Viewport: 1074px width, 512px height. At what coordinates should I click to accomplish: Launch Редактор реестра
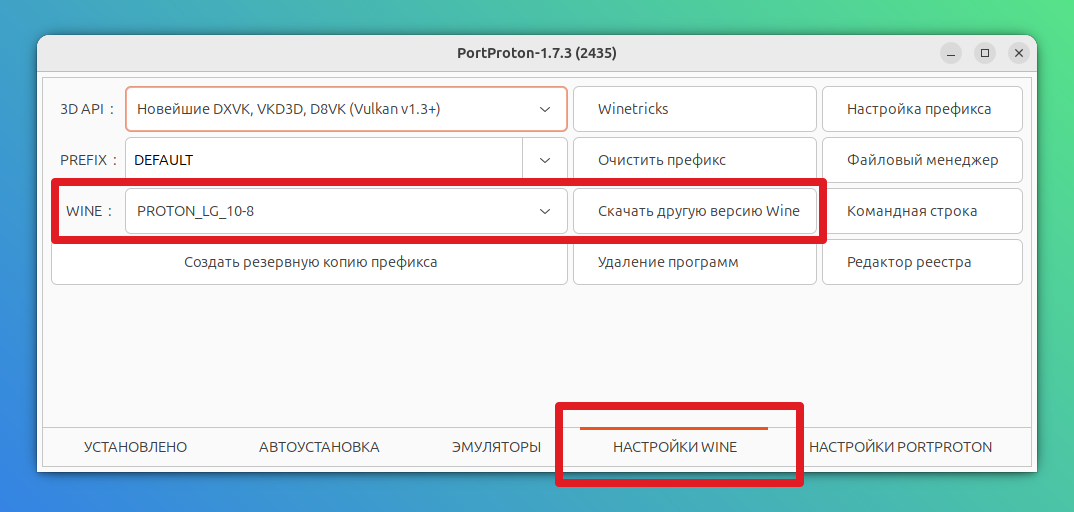coord(922,262)
